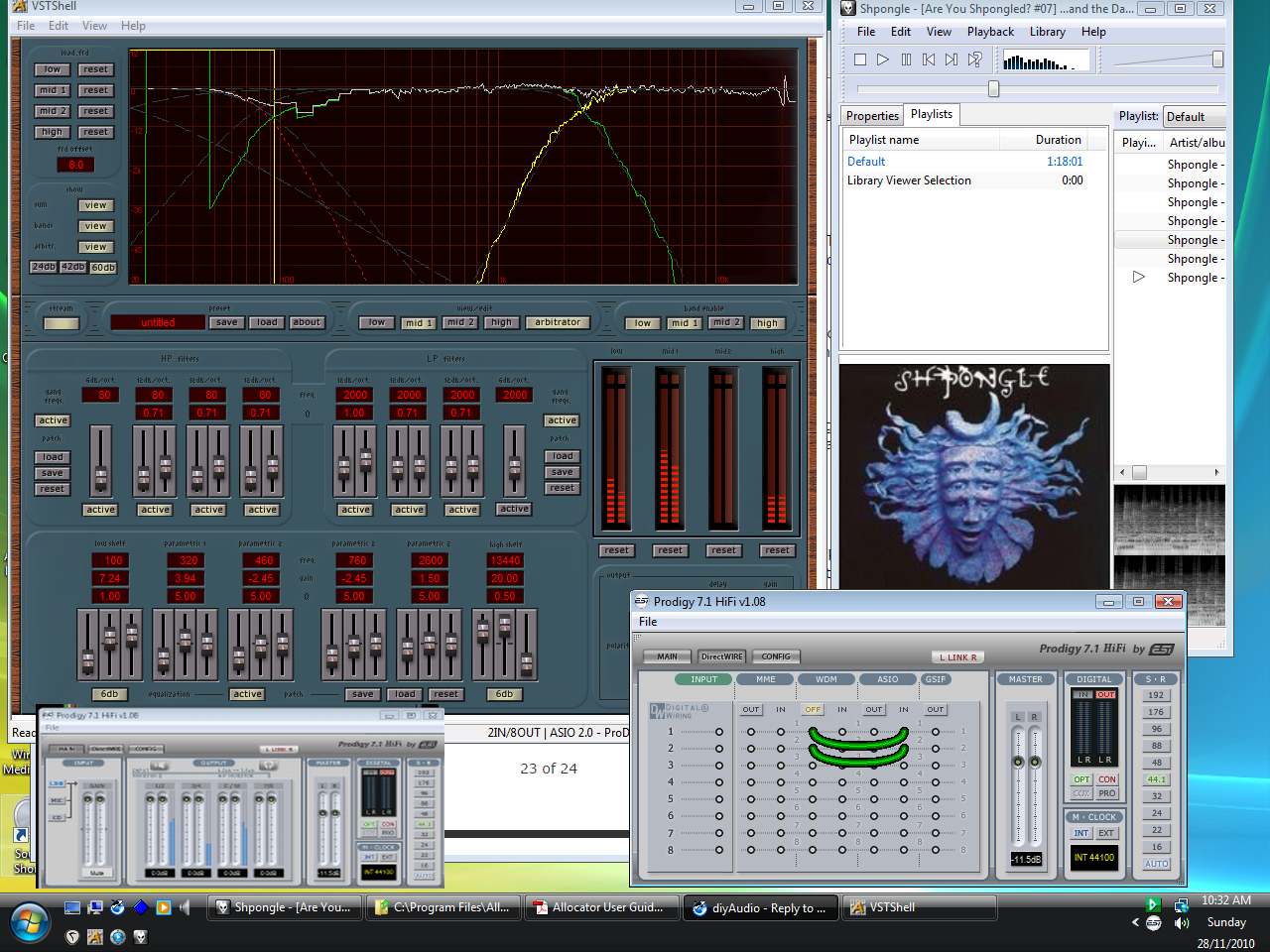1270x952 pixels.
Task: Open Allocator User Guide taskbar item
Action: point(600,907)
